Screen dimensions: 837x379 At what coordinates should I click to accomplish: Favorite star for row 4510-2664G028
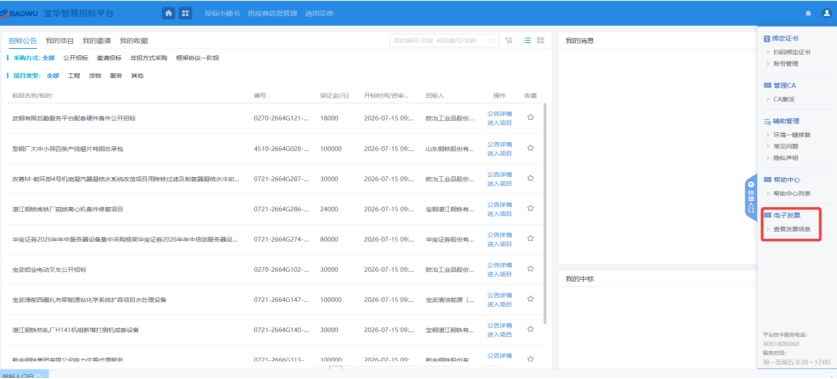530,148
